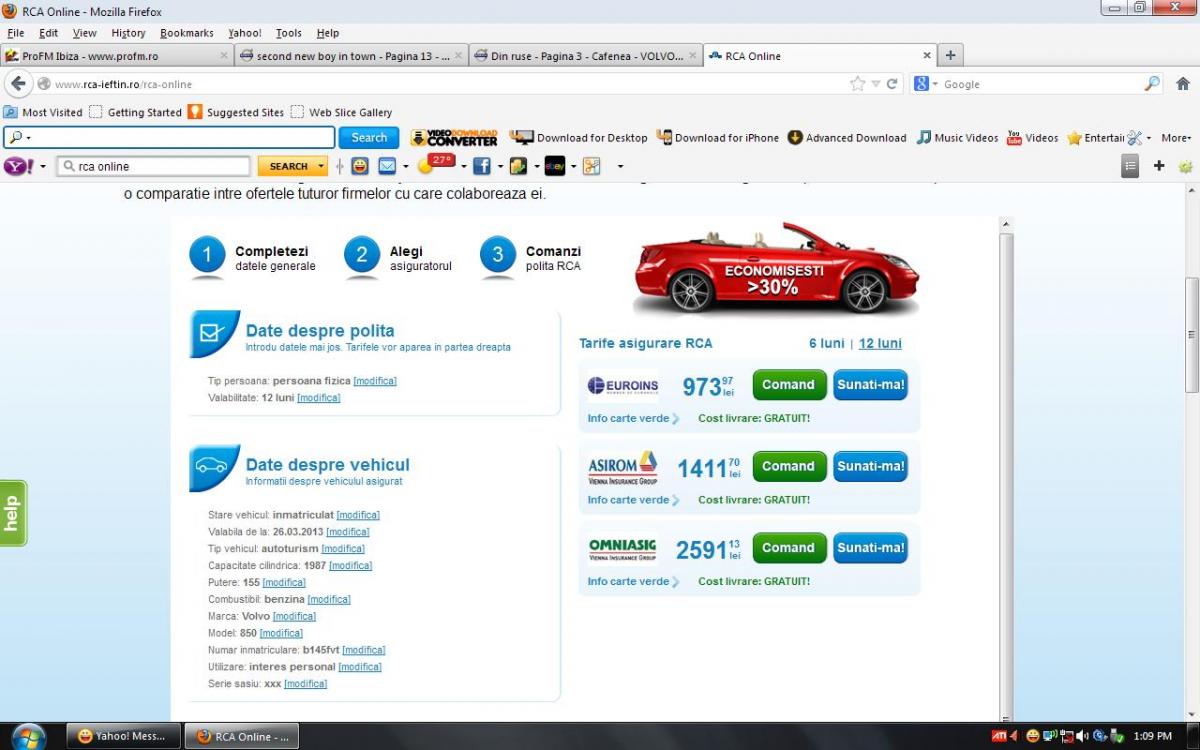Click the green help side tab
The width and height of the screenshot is (1200, 750).
13,513
